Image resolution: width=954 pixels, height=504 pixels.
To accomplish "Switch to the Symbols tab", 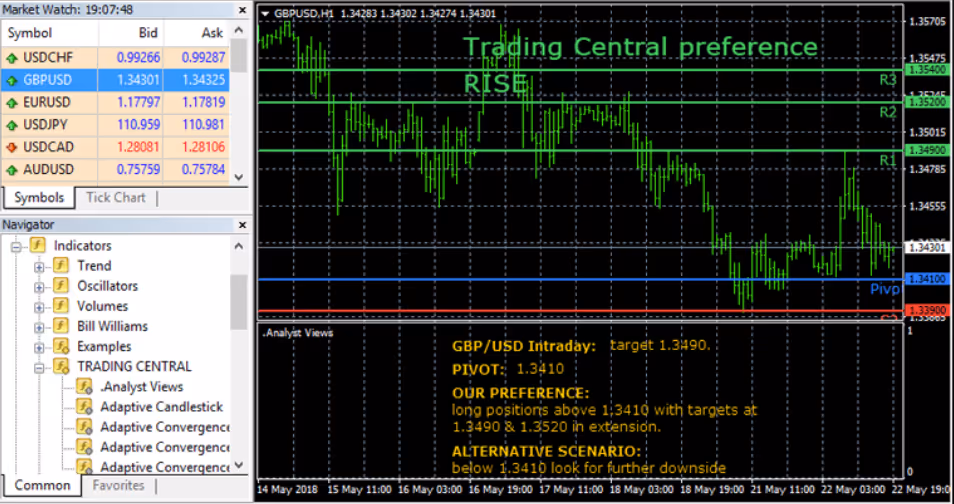I will [39, 198].
